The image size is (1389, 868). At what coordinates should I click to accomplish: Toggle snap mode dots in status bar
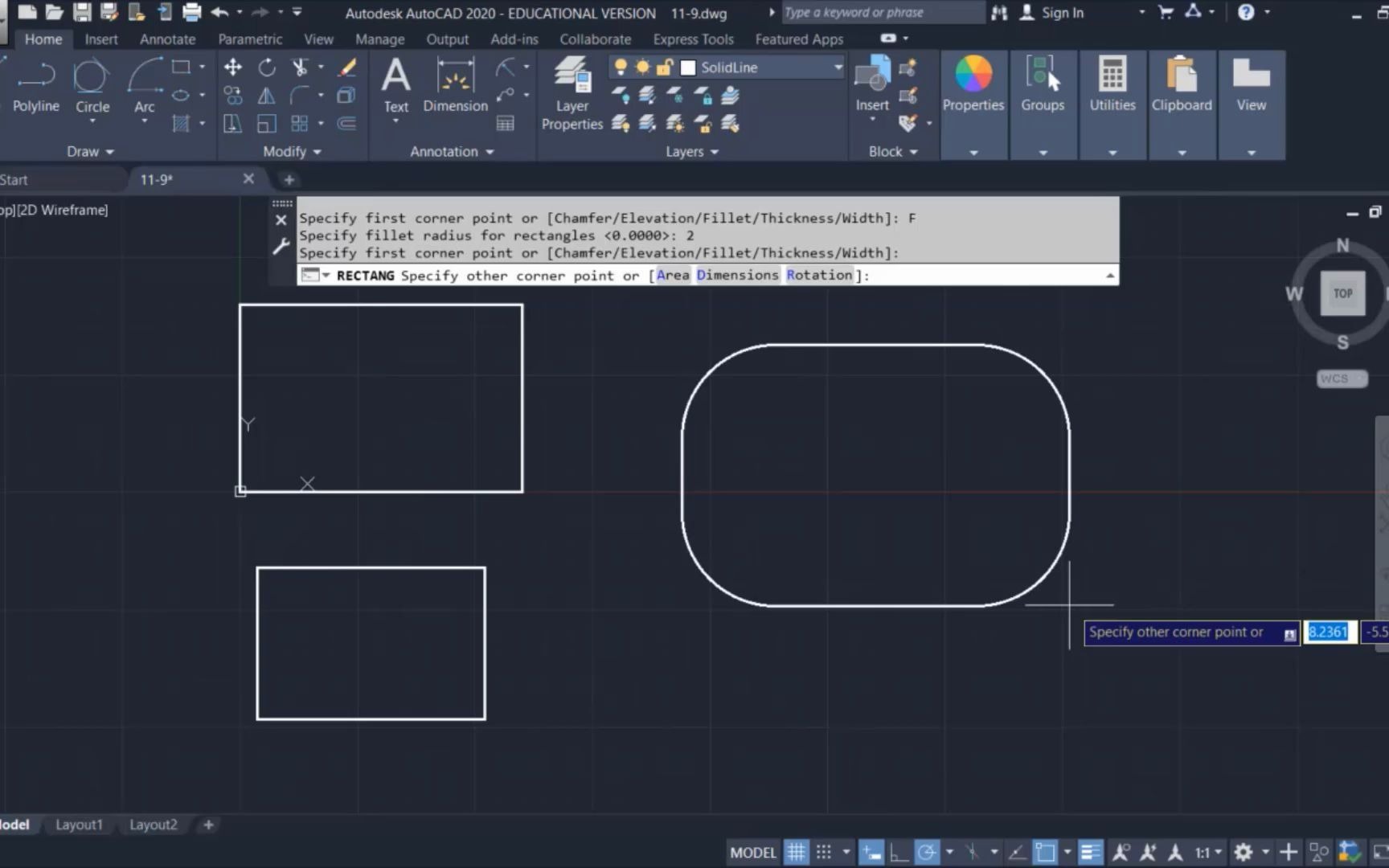pos(824,852)
